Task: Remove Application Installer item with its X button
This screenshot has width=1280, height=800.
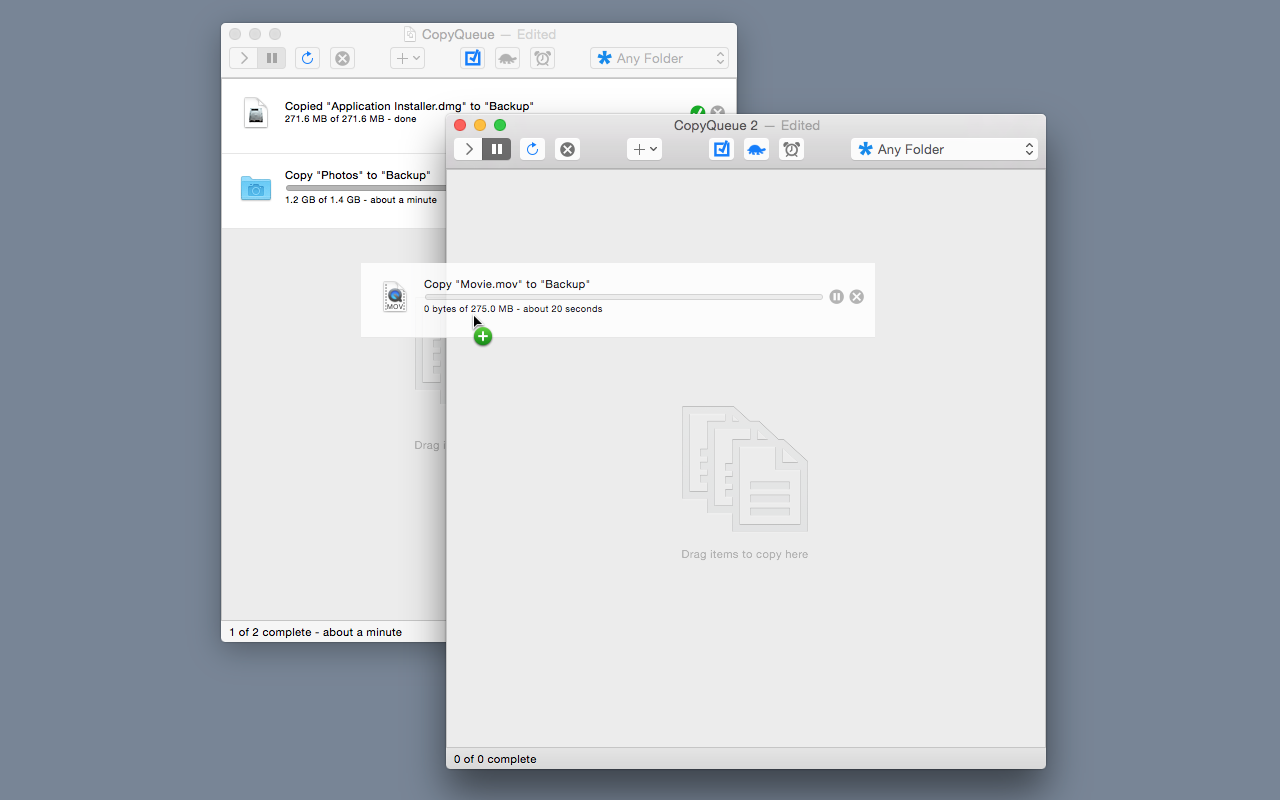Action: tap(717, 112)
